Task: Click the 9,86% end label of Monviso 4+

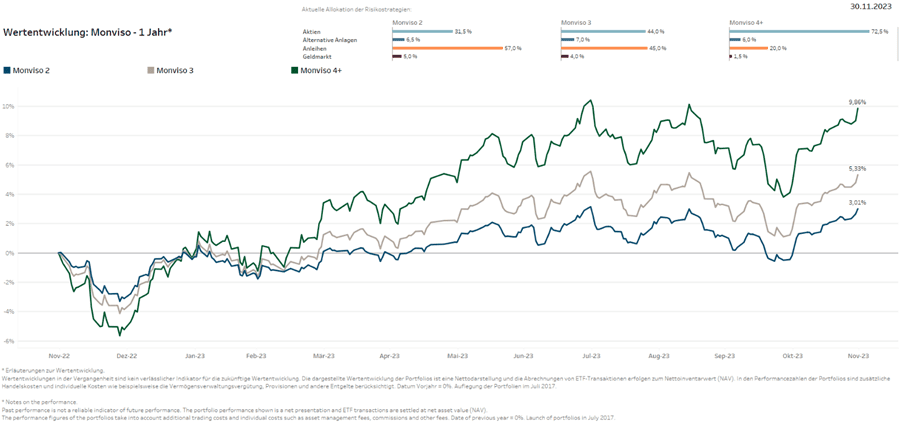Action: (858, 102)
